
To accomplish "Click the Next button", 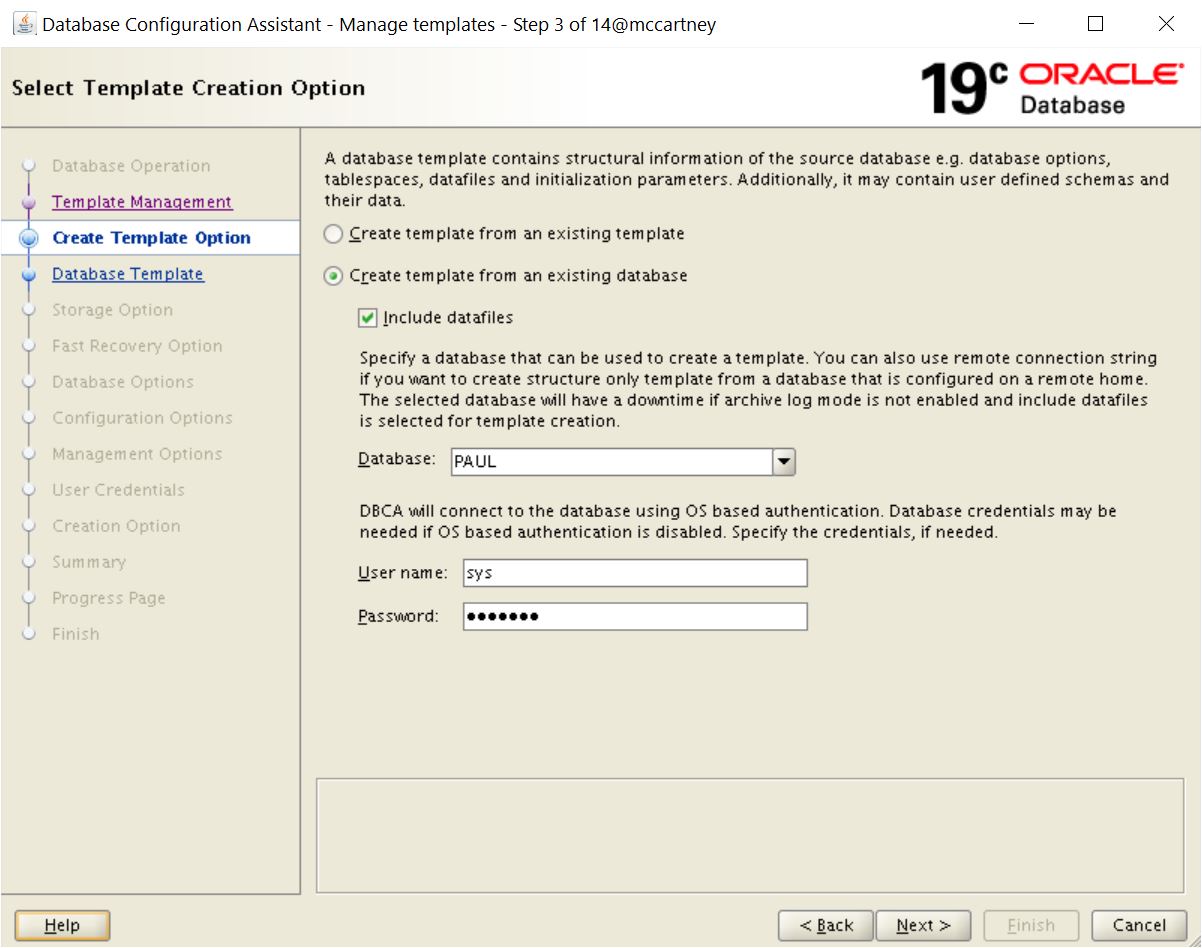I will pyautogui.click(x=923, y=926).
